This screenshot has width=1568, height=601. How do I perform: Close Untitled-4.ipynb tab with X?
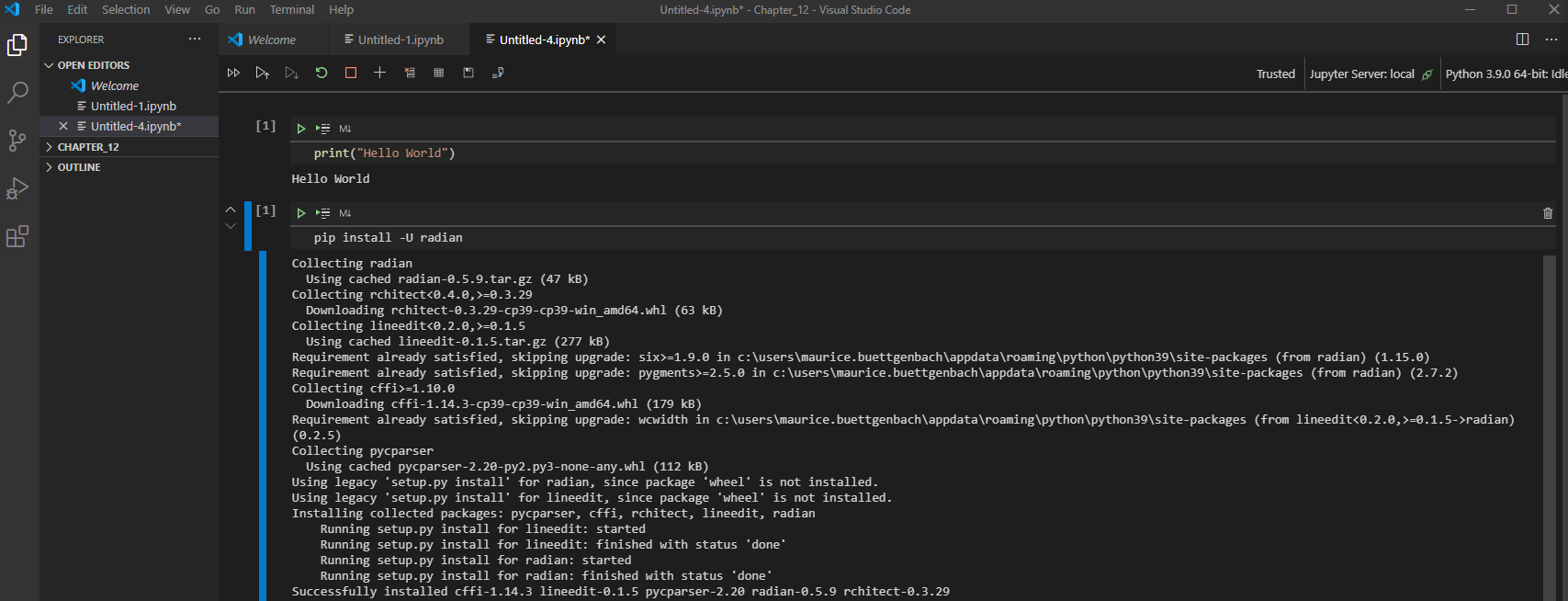[601, 40]
